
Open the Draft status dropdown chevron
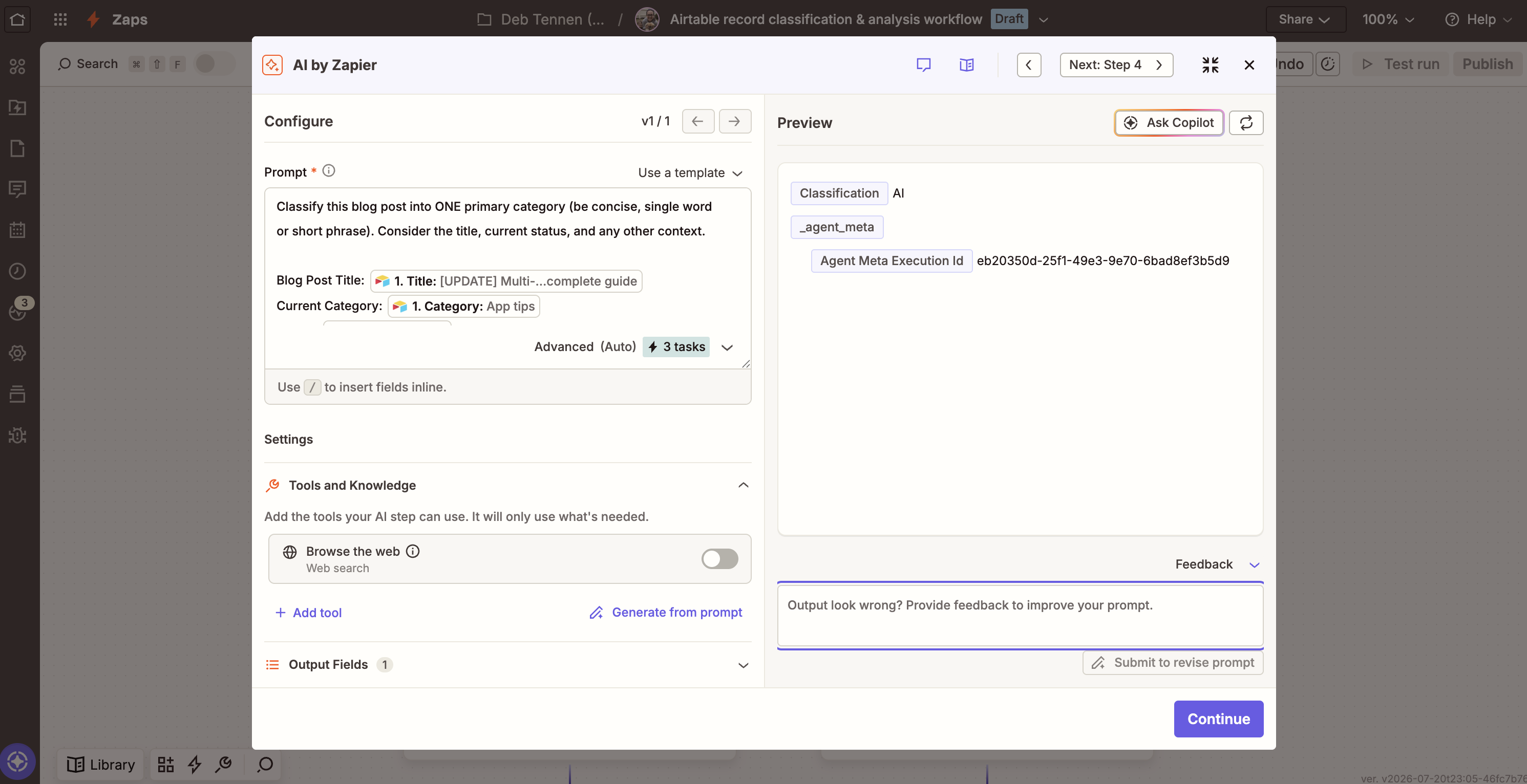click(1043, 19)
